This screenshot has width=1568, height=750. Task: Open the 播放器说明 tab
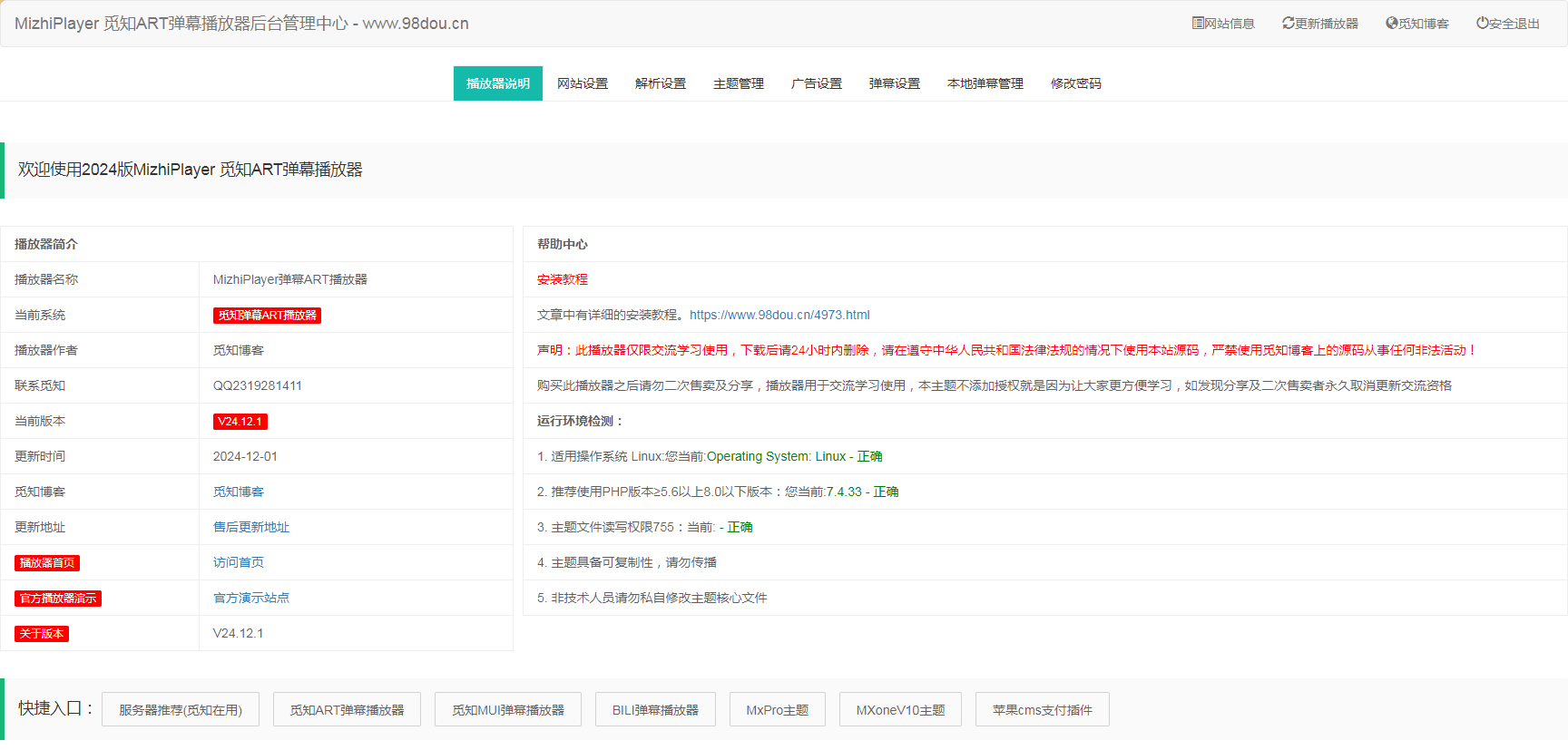(498, 83)
